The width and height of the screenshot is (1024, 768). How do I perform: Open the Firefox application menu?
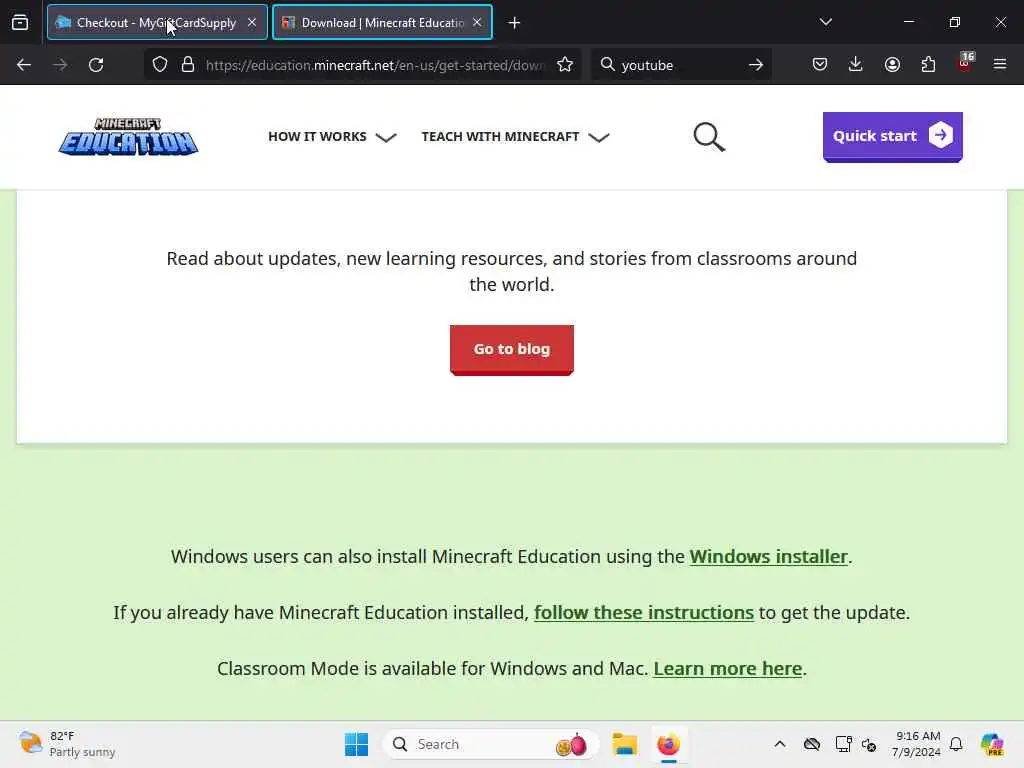[x=1000, y=65]
